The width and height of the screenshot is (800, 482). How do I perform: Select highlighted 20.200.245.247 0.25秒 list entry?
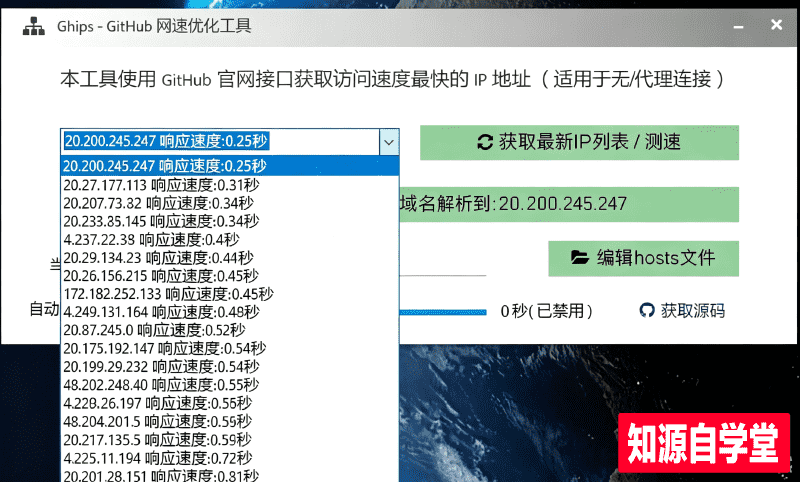230,166
